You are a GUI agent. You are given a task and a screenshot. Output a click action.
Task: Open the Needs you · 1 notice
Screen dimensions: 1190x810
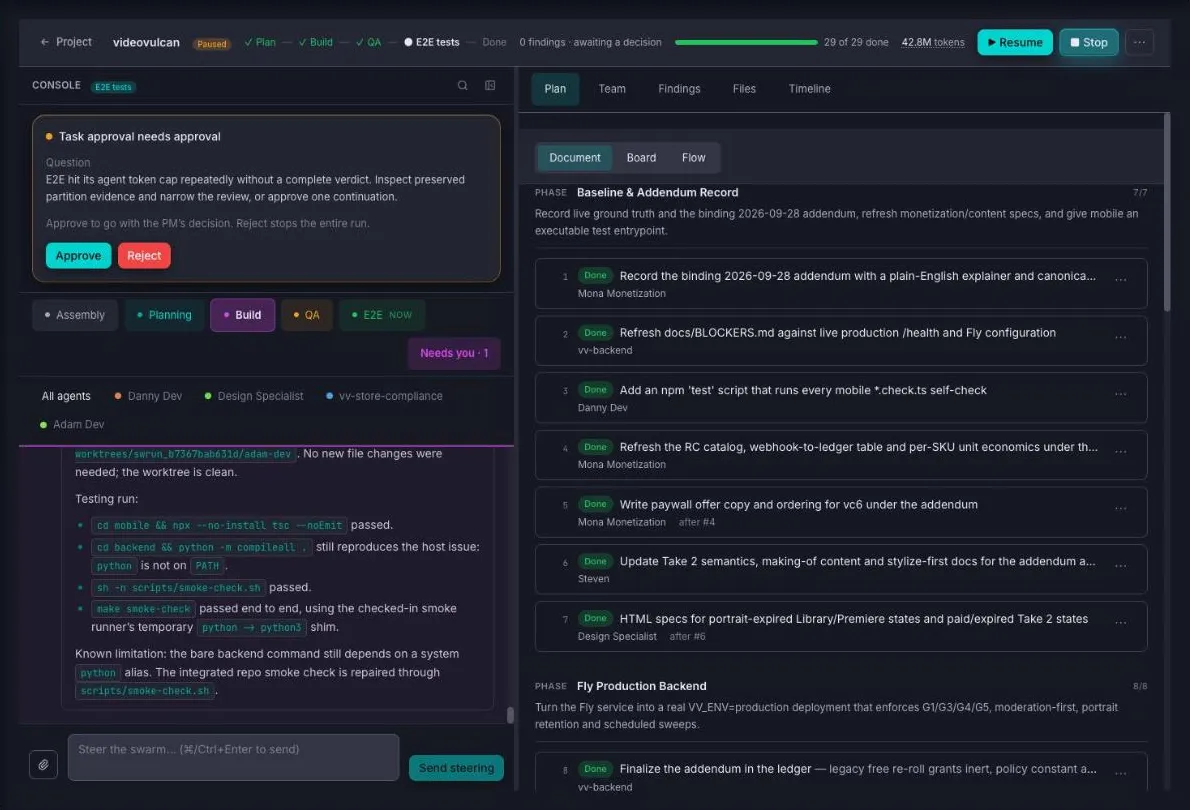click(x=454, y=353)
